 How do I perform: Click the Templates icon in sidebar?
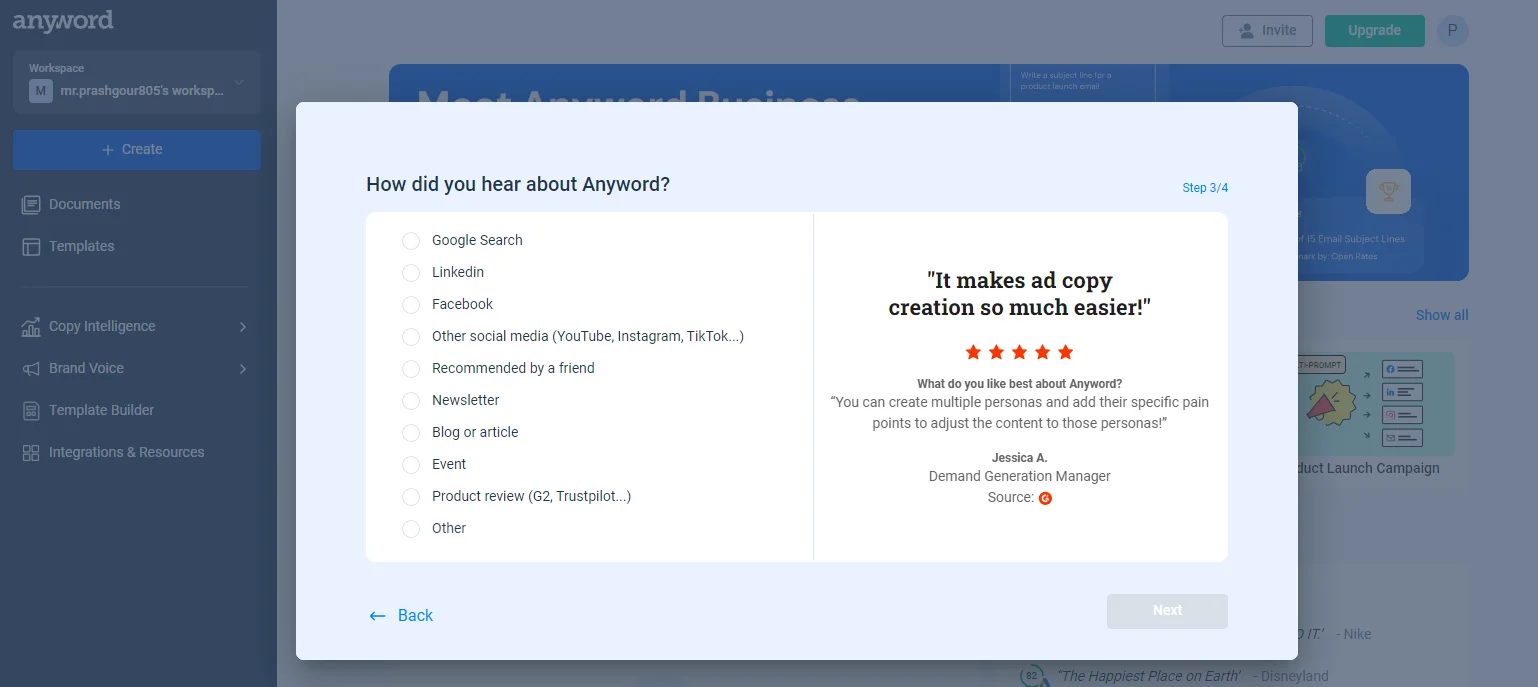(x=31, y=246)
